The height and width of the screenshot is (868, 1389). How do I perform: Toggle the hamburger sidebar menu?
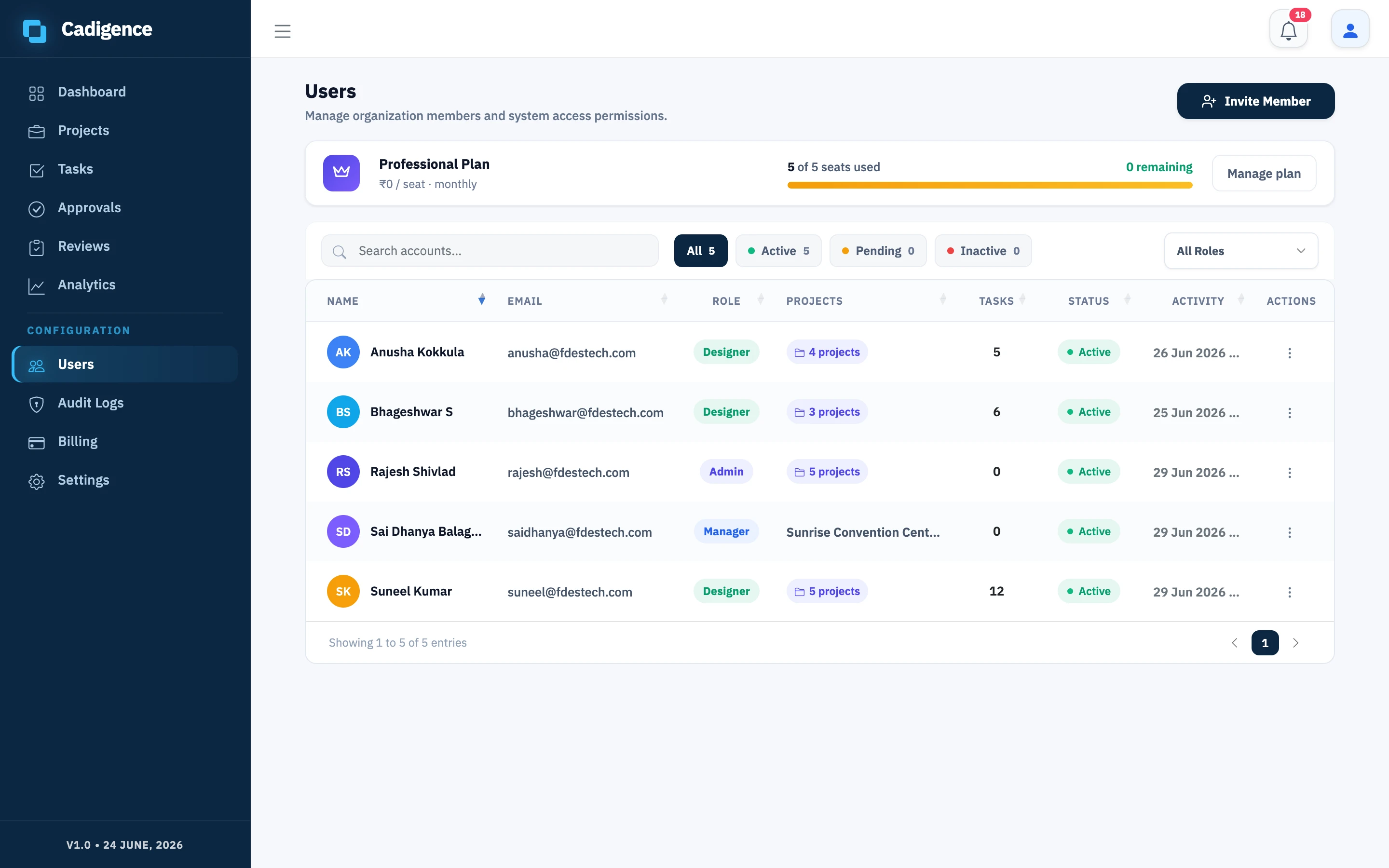coord(283,31)
